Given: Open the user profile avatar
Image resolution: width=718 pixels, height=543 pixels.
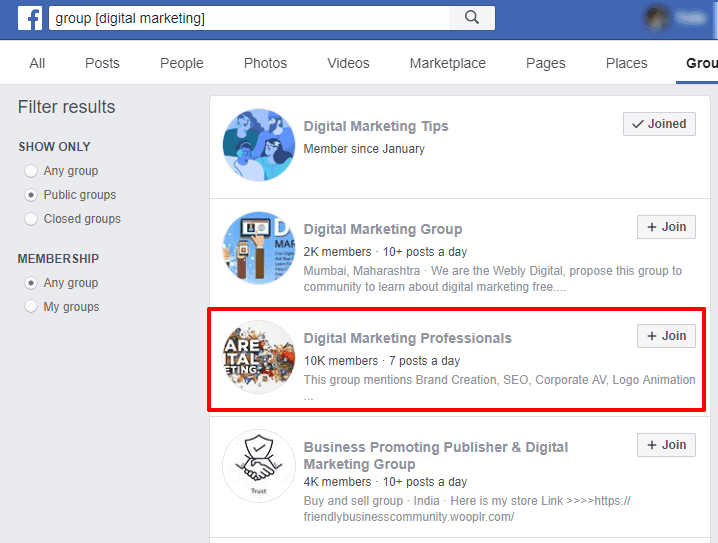Looking at the screenshot, I should [x=657, y=18].
